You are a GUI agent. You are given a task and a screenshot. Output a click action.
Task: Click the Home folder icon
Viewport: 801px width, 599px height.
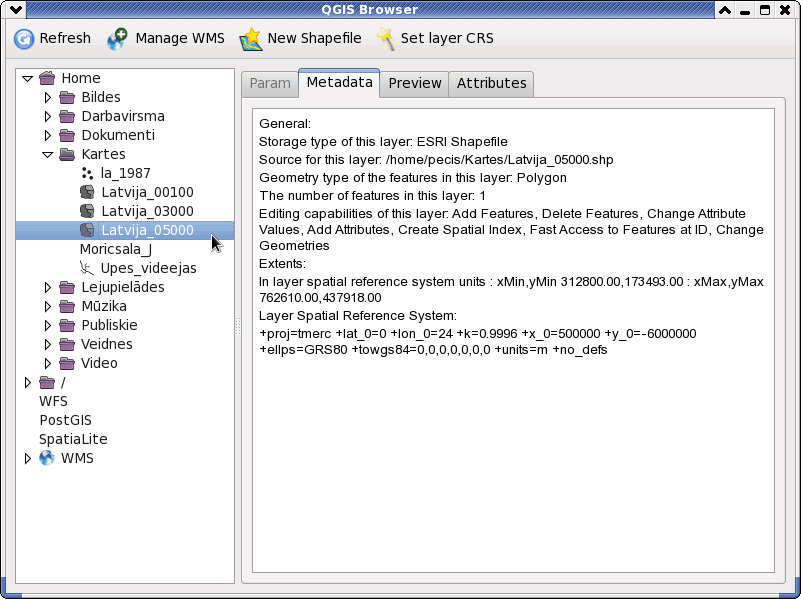[47, 78]
